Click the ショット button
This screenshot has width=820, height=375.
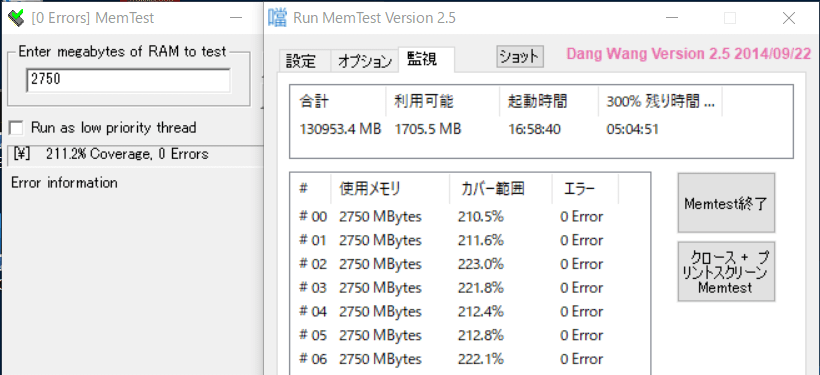pyautogui.click(x=520, y=56)
